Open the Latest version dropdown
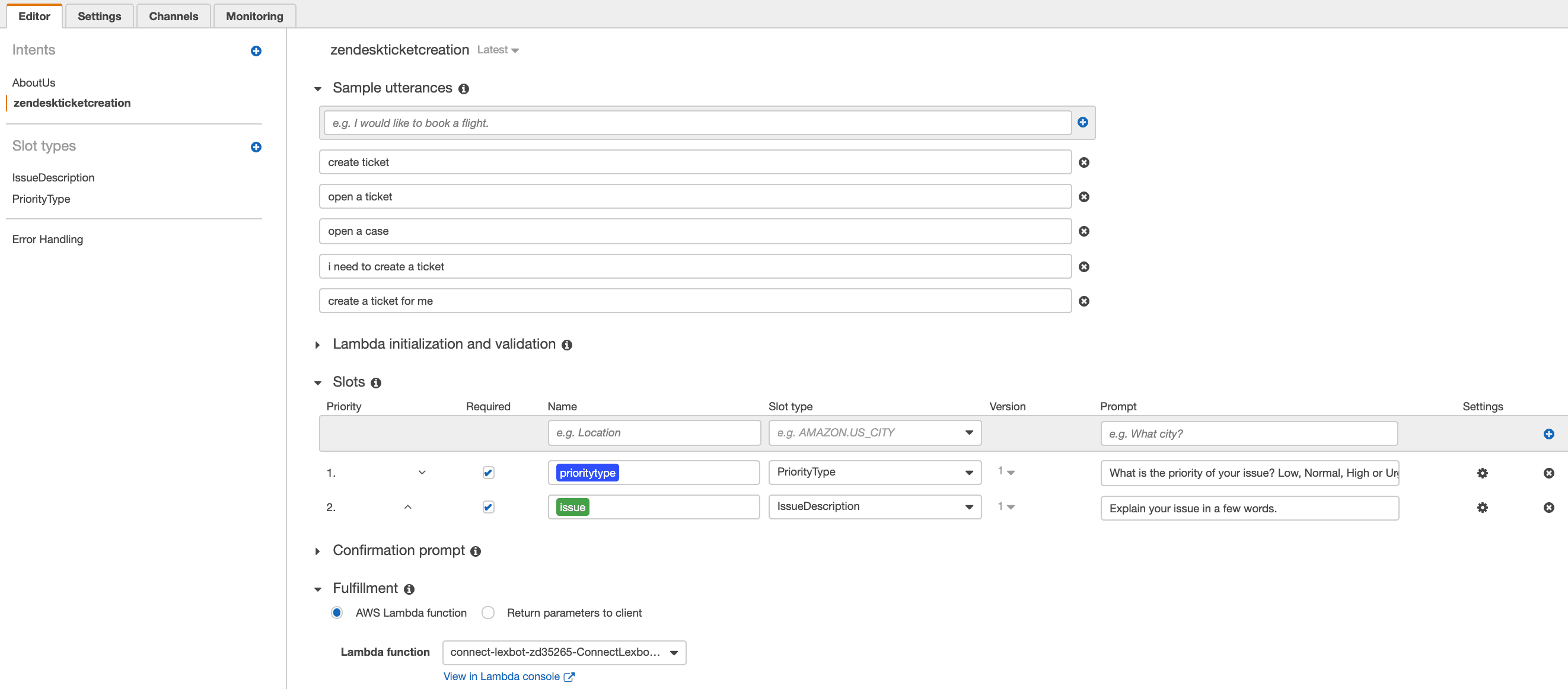This screenshot has width=1568, height=689. click(498, 50)
